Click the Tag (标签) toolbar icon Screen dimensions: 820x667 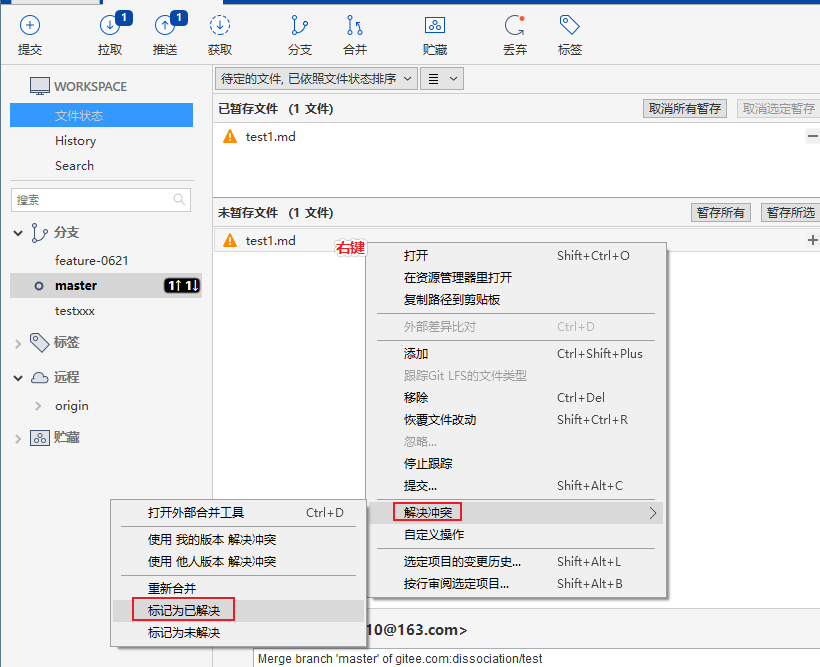[570, 34]
